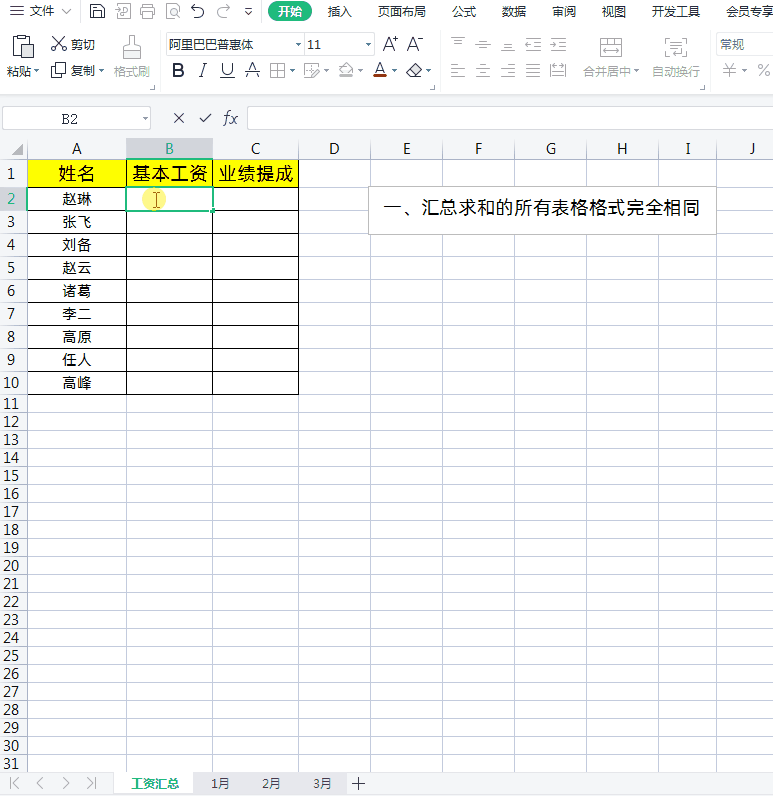Add a new sheet with plus button
Image resolution: width=773 pixels, height=796 pixels.
coord(358,783)
